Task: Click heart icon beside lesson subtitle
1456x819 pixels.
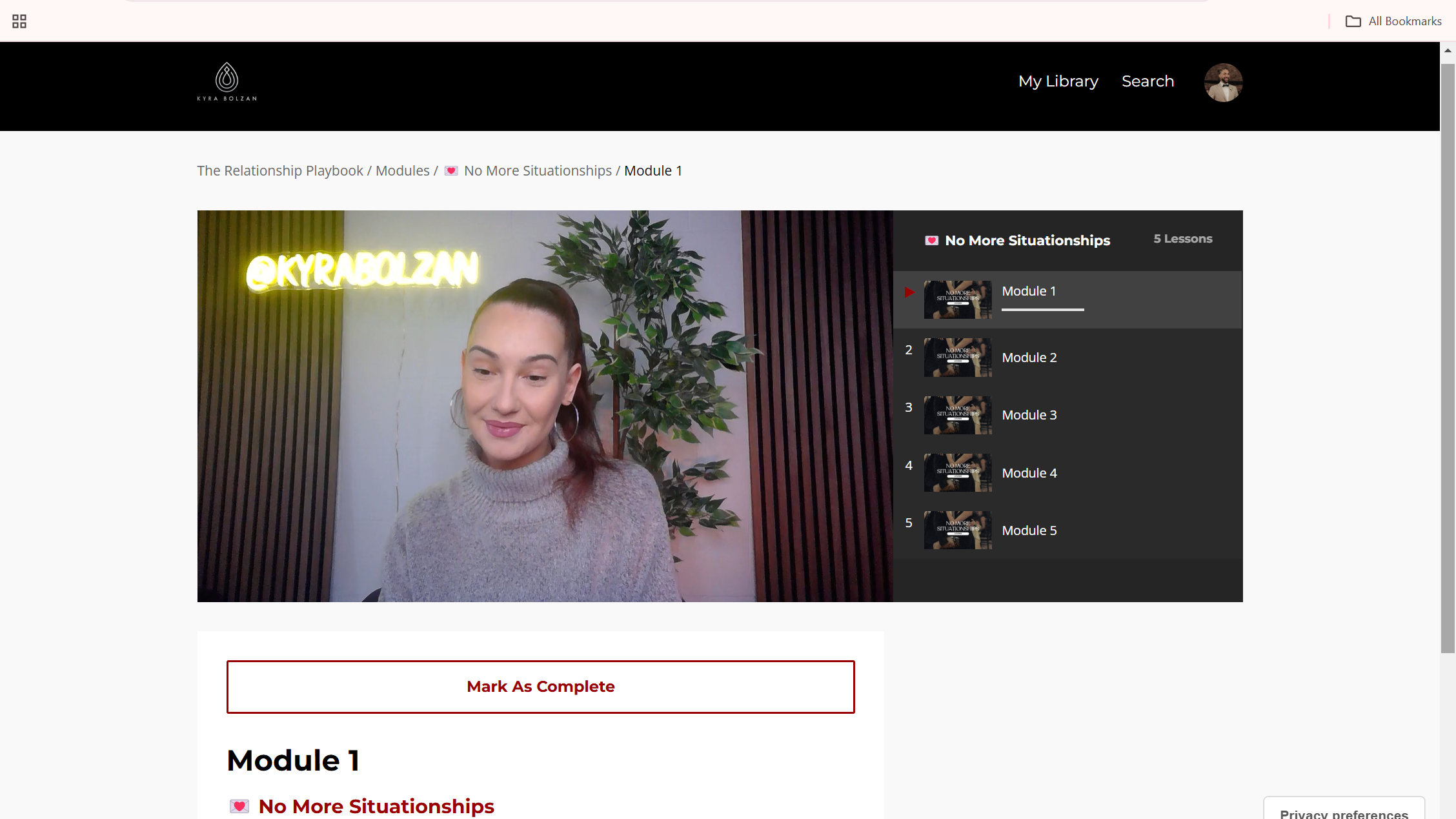Action: tap(239, 806)
